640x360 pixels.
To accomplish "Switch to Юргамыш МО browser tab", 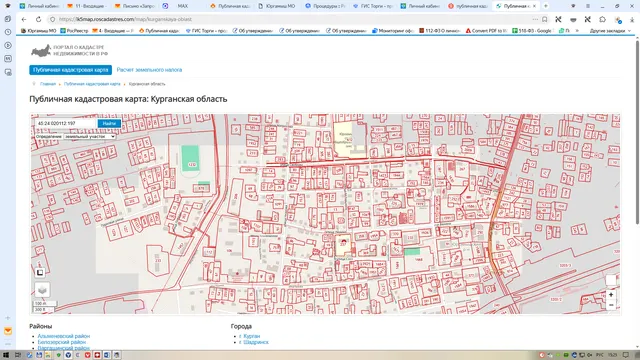I will pyautogui.click(x=278, y=6).
